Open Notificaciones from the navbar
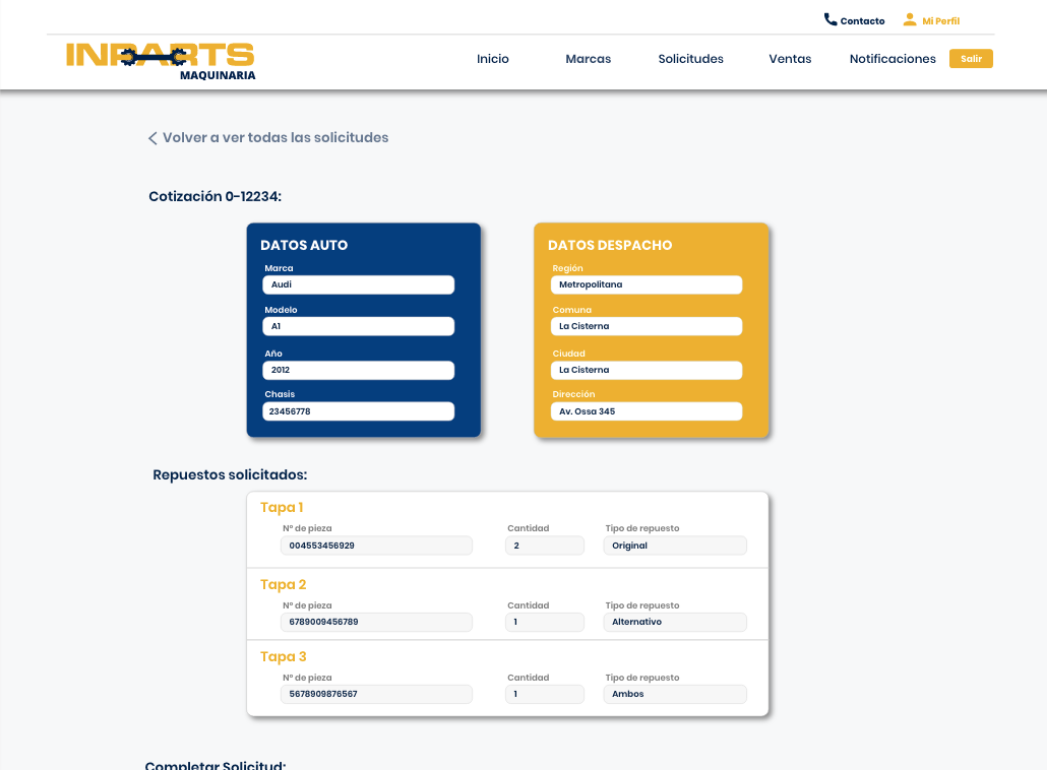This screenshot has height=770, width=1047. click(892, 59)
